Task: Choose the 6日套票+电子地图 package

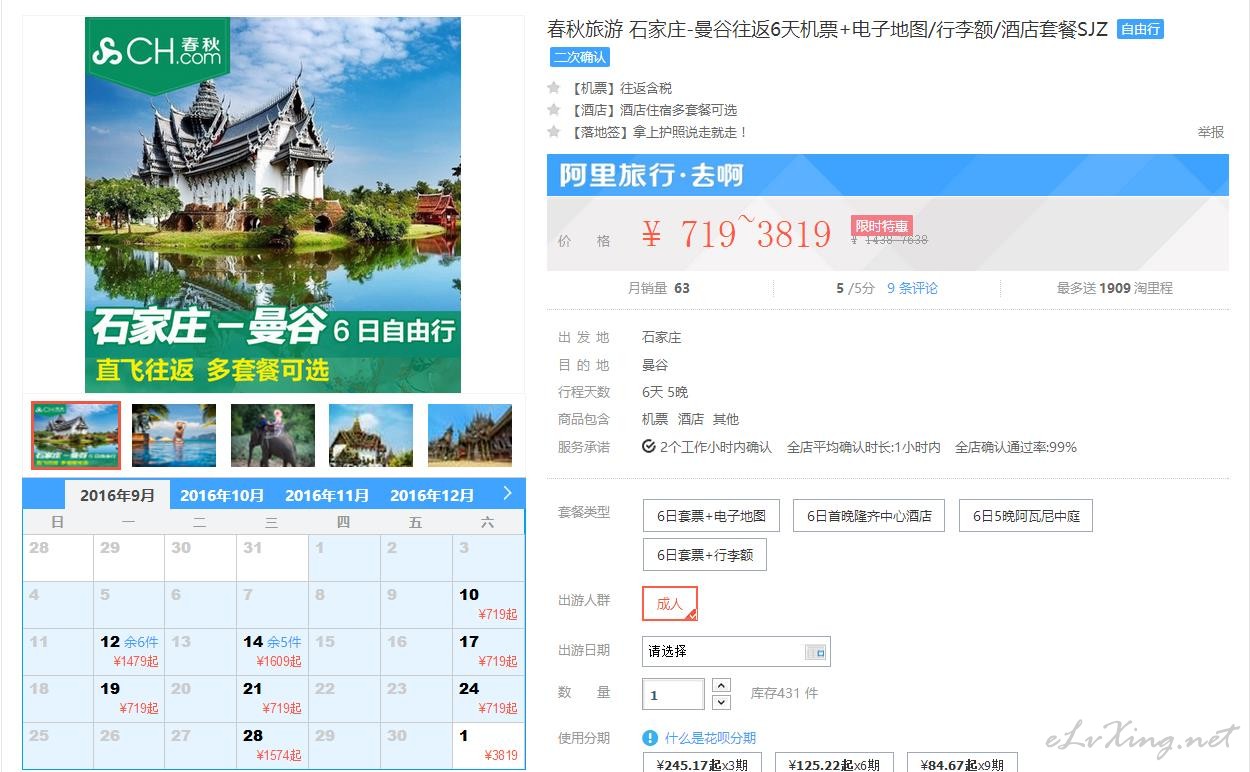Action: (x=712, y=516)
